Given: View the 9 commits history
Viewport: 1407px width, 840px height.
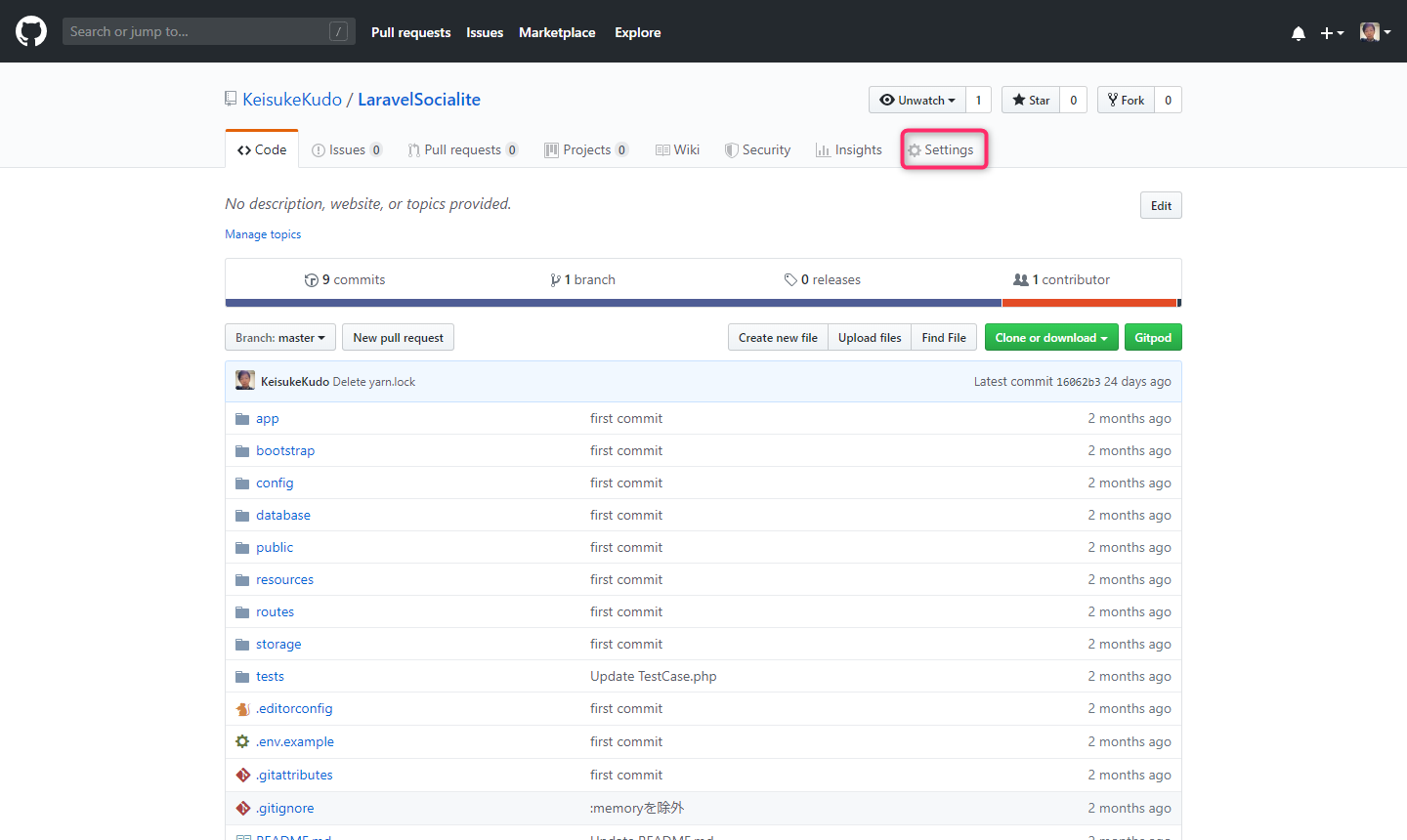Looking at the screenshot, I should pos(345,279).
